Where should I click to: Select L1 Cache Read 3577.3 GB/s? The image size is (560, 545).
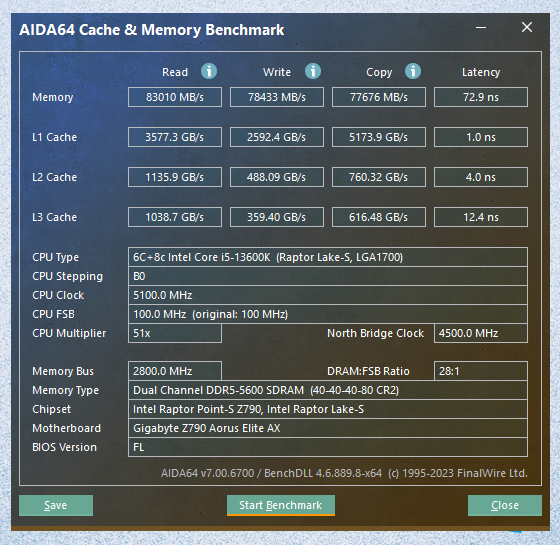pos(175,137)
